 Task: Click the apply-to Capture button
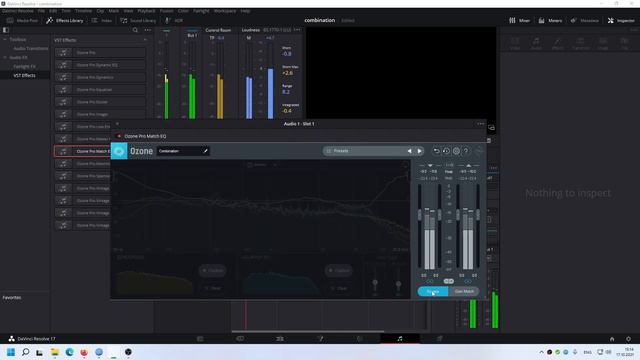(x=338, y=271)
